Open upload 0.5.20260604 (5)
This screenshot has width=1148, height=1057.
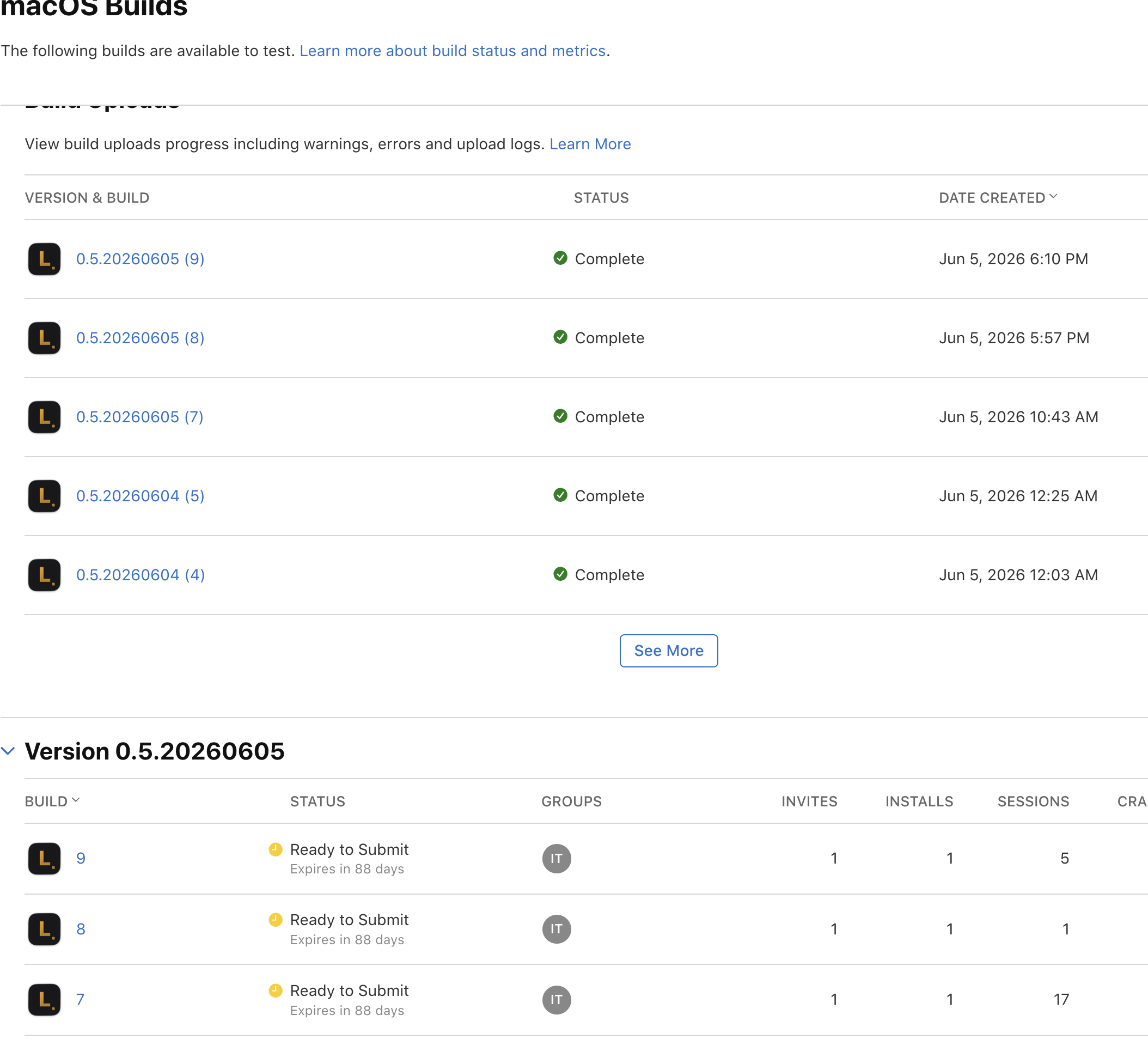click(x=141, y=496)
